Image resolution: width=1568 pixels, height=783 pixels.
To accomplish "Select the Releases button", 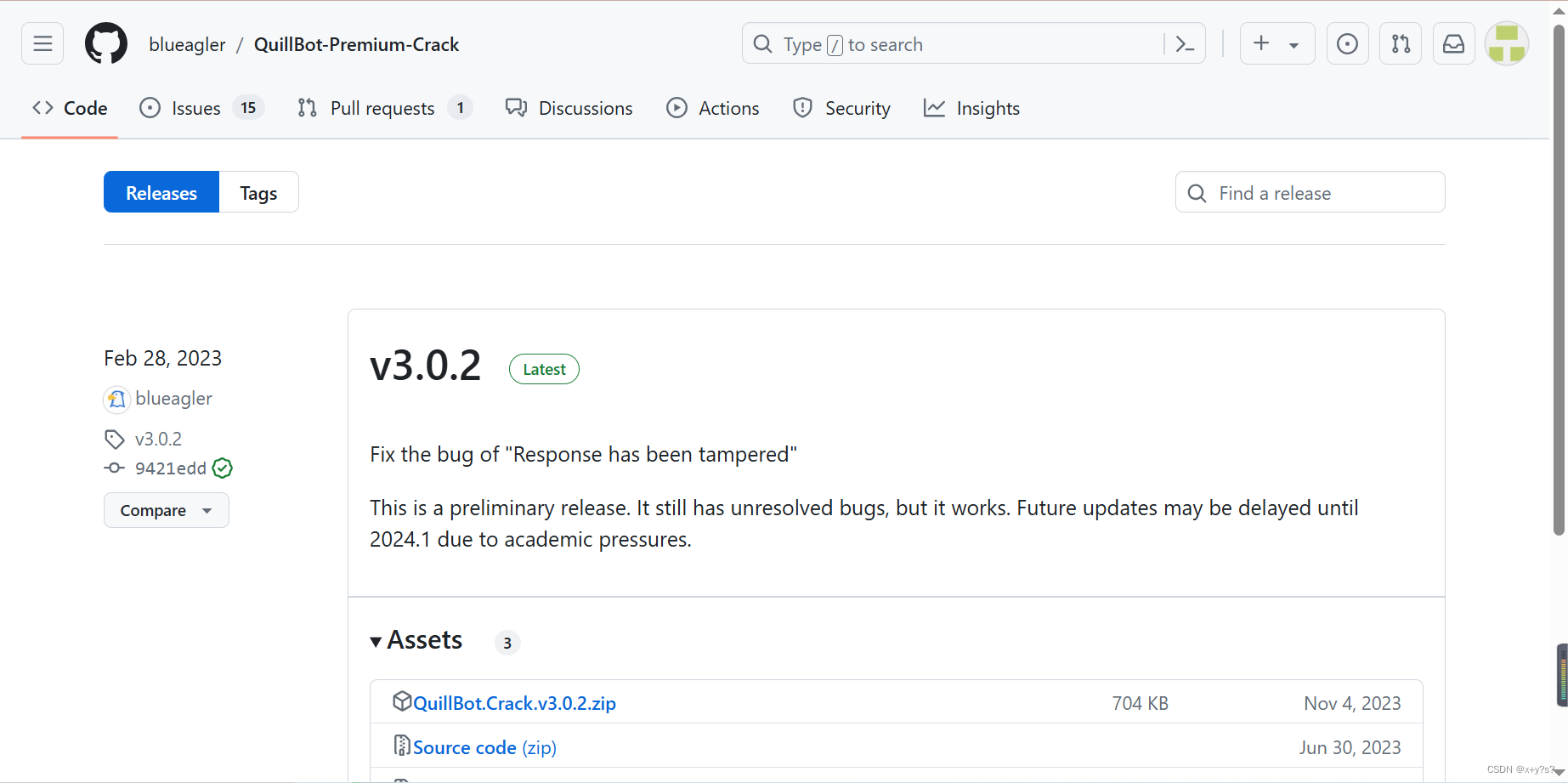I will (161, 192).
